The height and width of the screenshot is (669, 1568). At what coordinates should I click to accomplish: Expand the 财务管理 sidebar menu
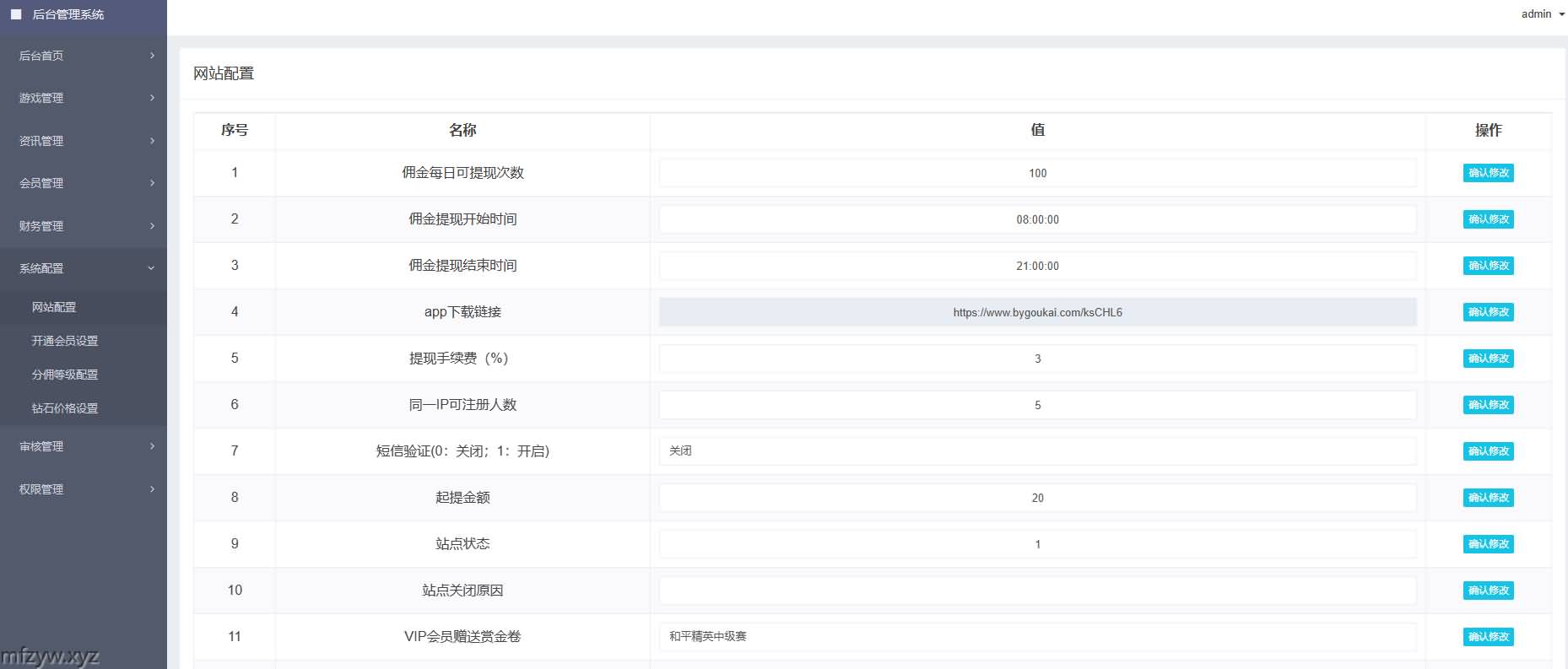click(x=84, y=226)
